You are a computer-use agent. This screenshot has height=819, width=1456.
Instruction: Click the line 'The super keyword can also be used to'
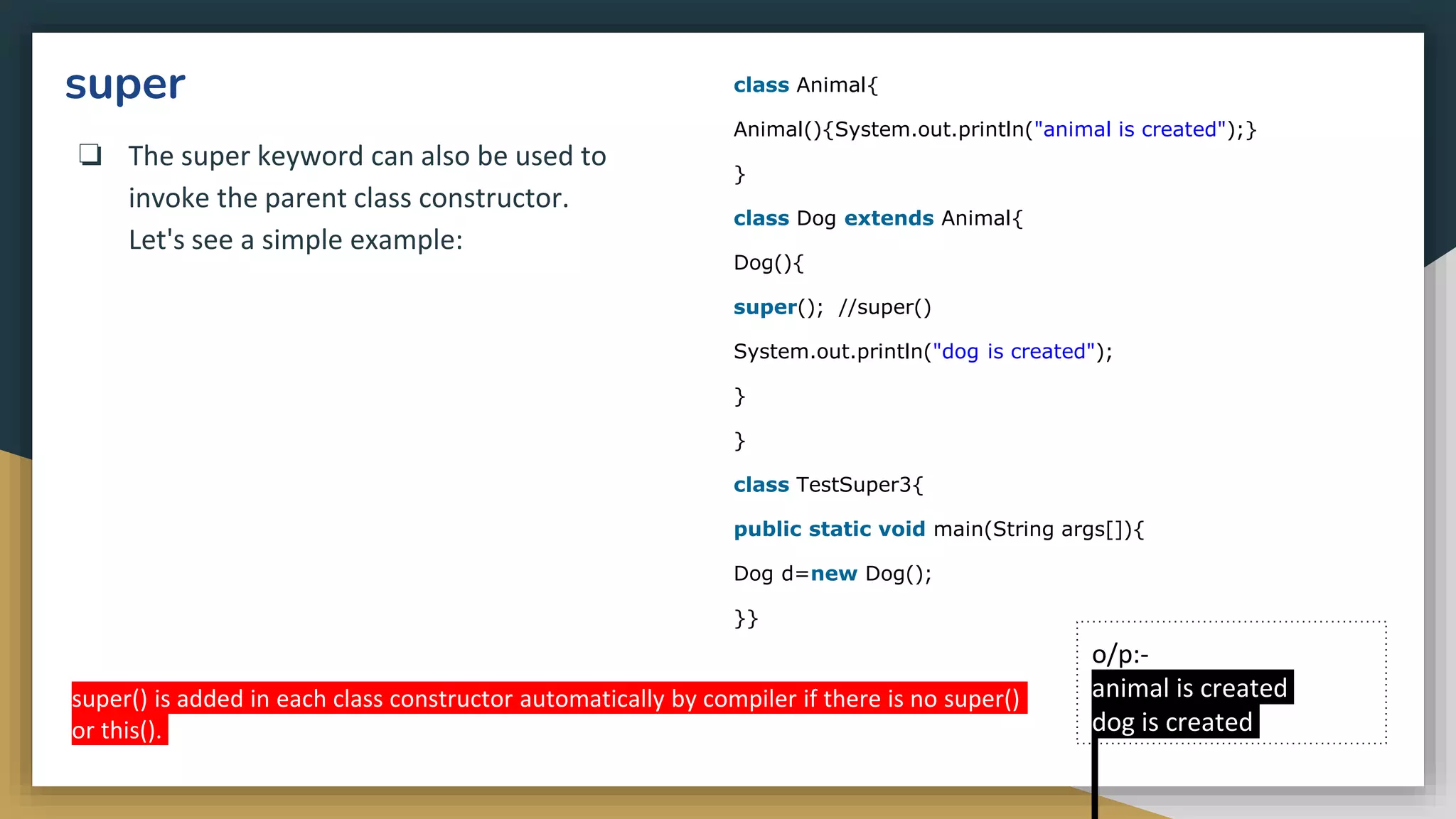(367, 156)
